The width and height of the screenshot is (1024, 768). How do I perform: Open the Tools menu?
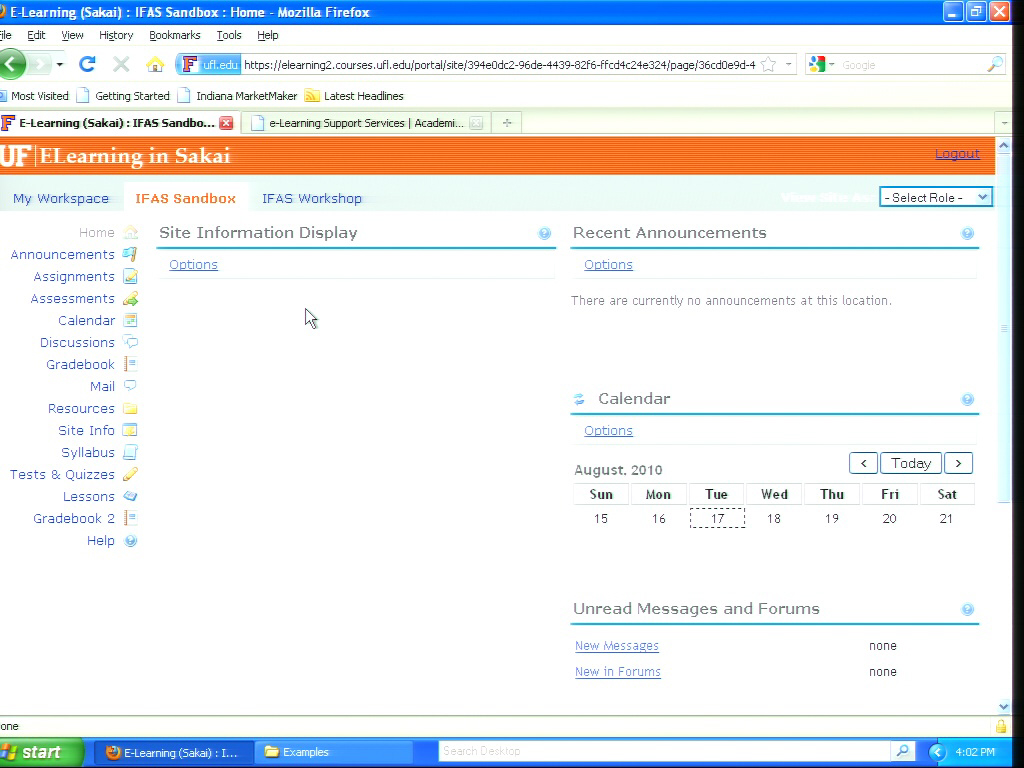(x=229, y=35)
